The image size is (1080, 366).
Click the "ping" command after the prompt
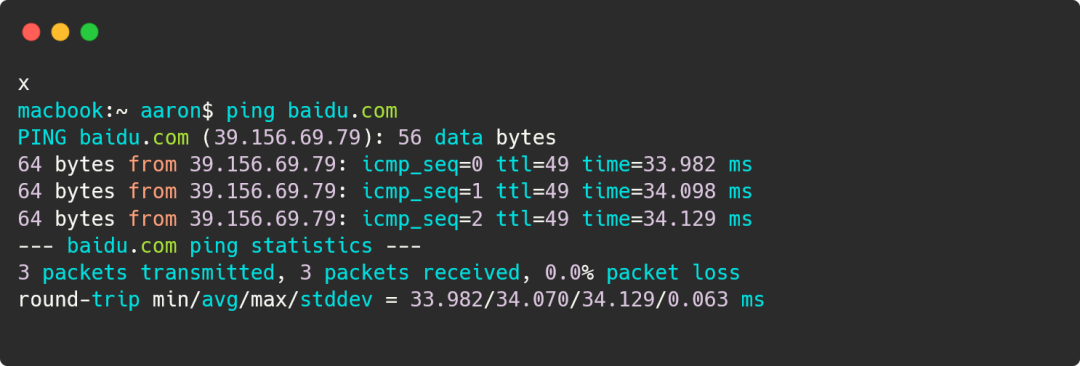(251, 111)
